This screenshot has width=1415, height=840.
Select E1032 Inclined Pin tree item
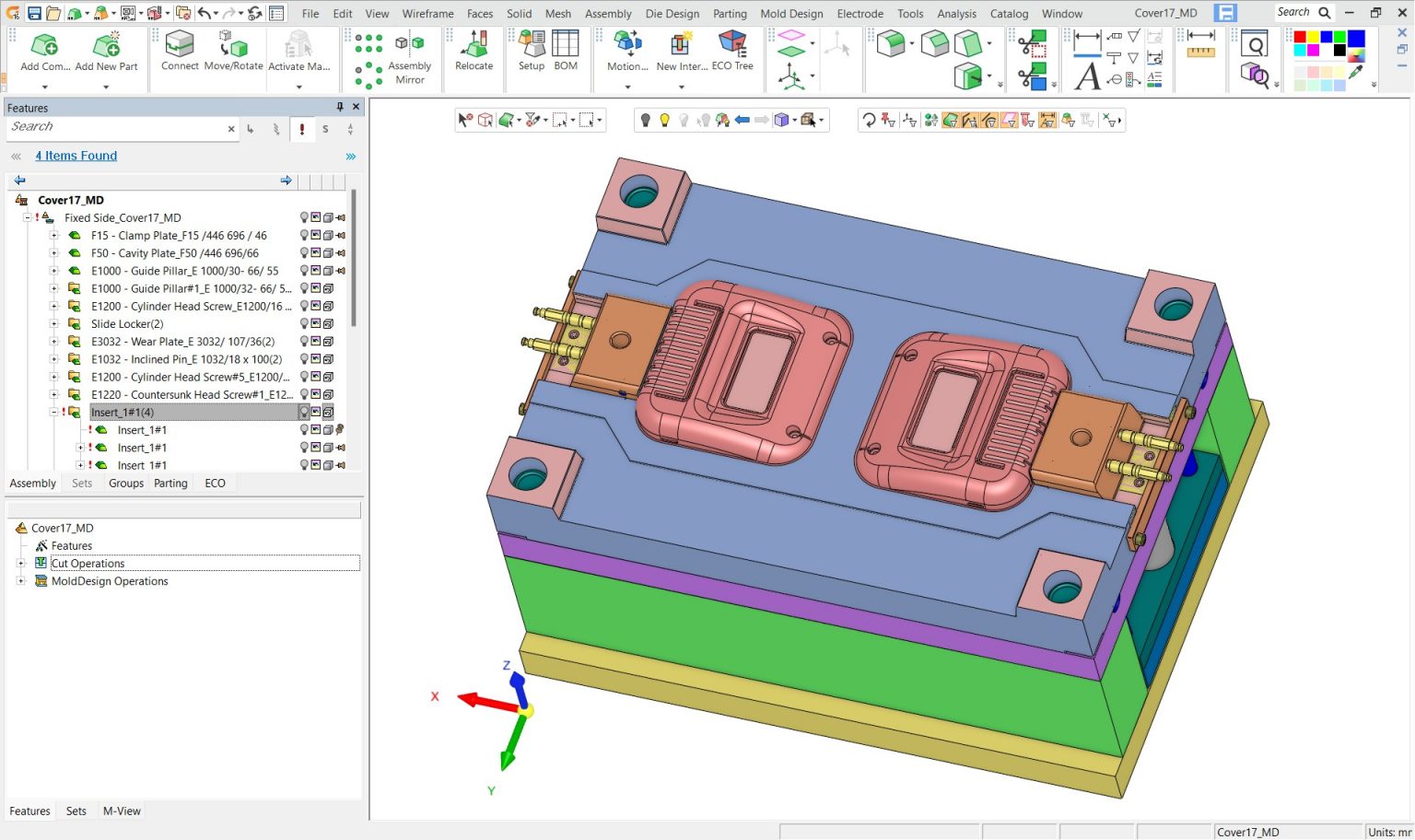186,359
